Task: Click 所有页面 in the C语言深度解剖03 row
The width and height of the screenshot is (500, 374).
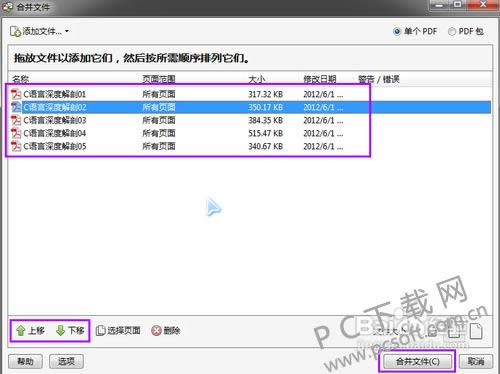Action: [x=159, y=120]
